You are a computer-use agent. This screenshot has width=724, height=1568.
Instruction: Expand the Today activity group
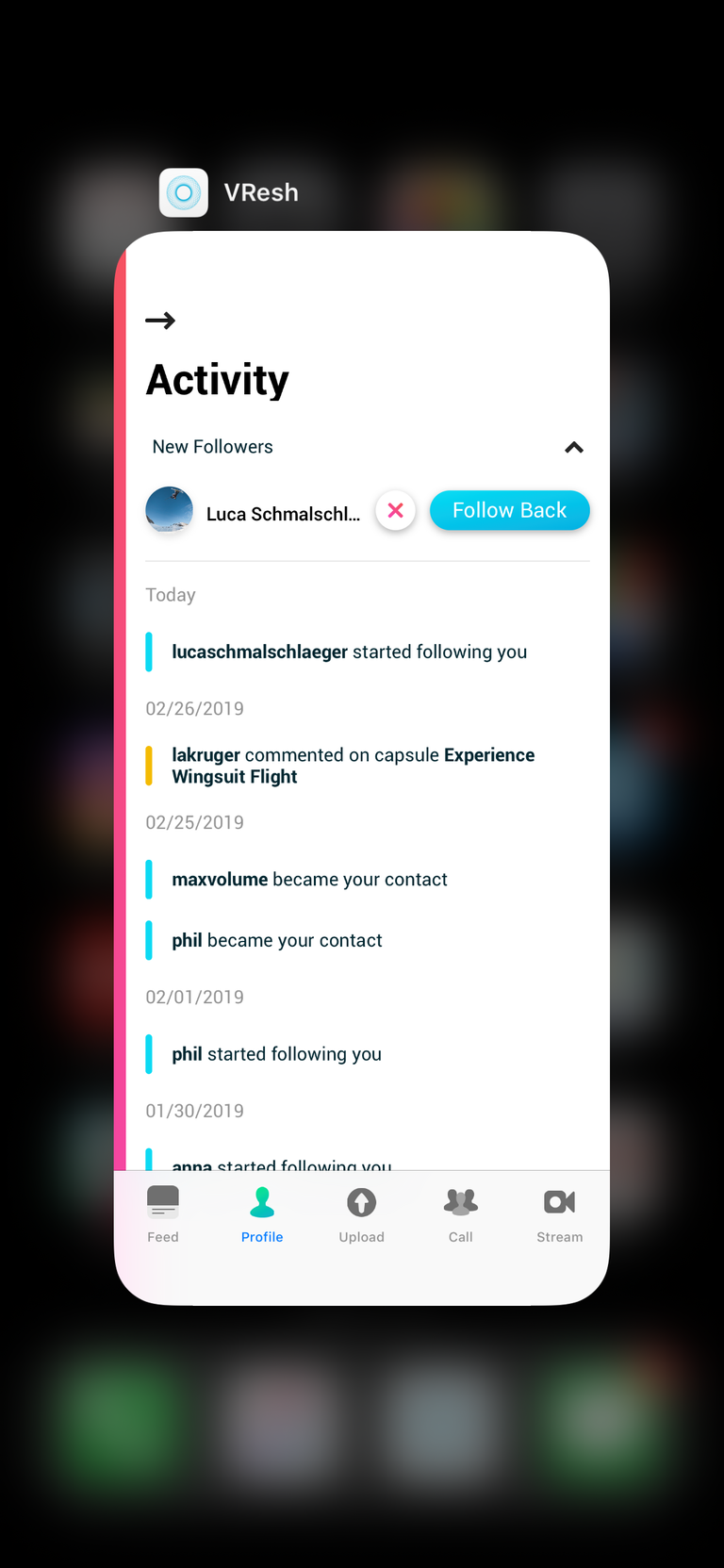point(171,594)
